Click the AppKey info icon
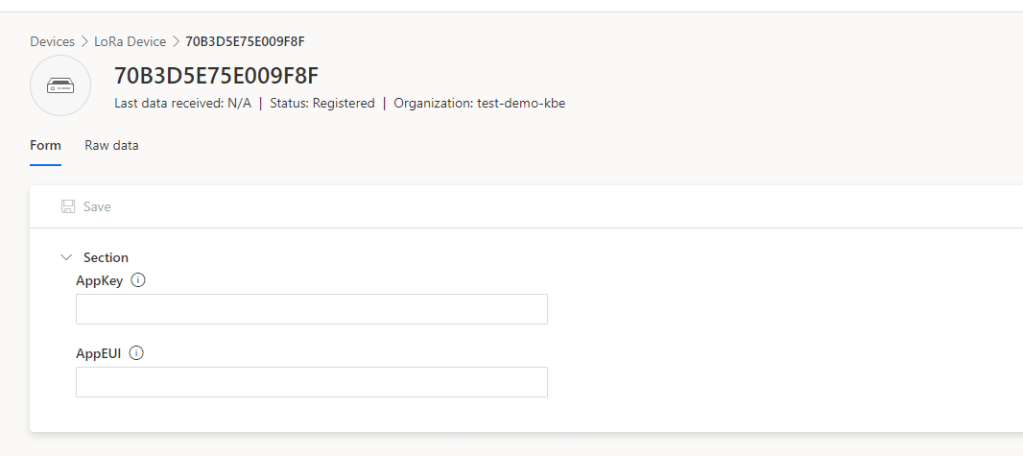This screenshot has width=1023, height=456. tap(138, 281)
